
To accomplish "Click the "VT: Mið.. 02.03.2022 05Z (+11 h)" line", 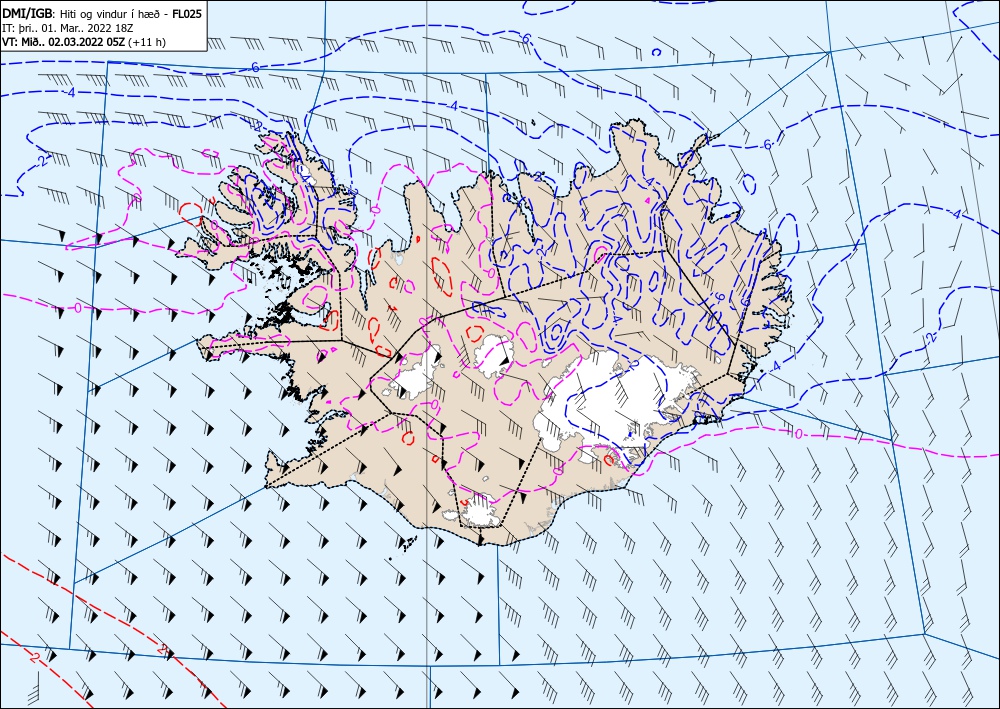I will (x=84, y=41).
